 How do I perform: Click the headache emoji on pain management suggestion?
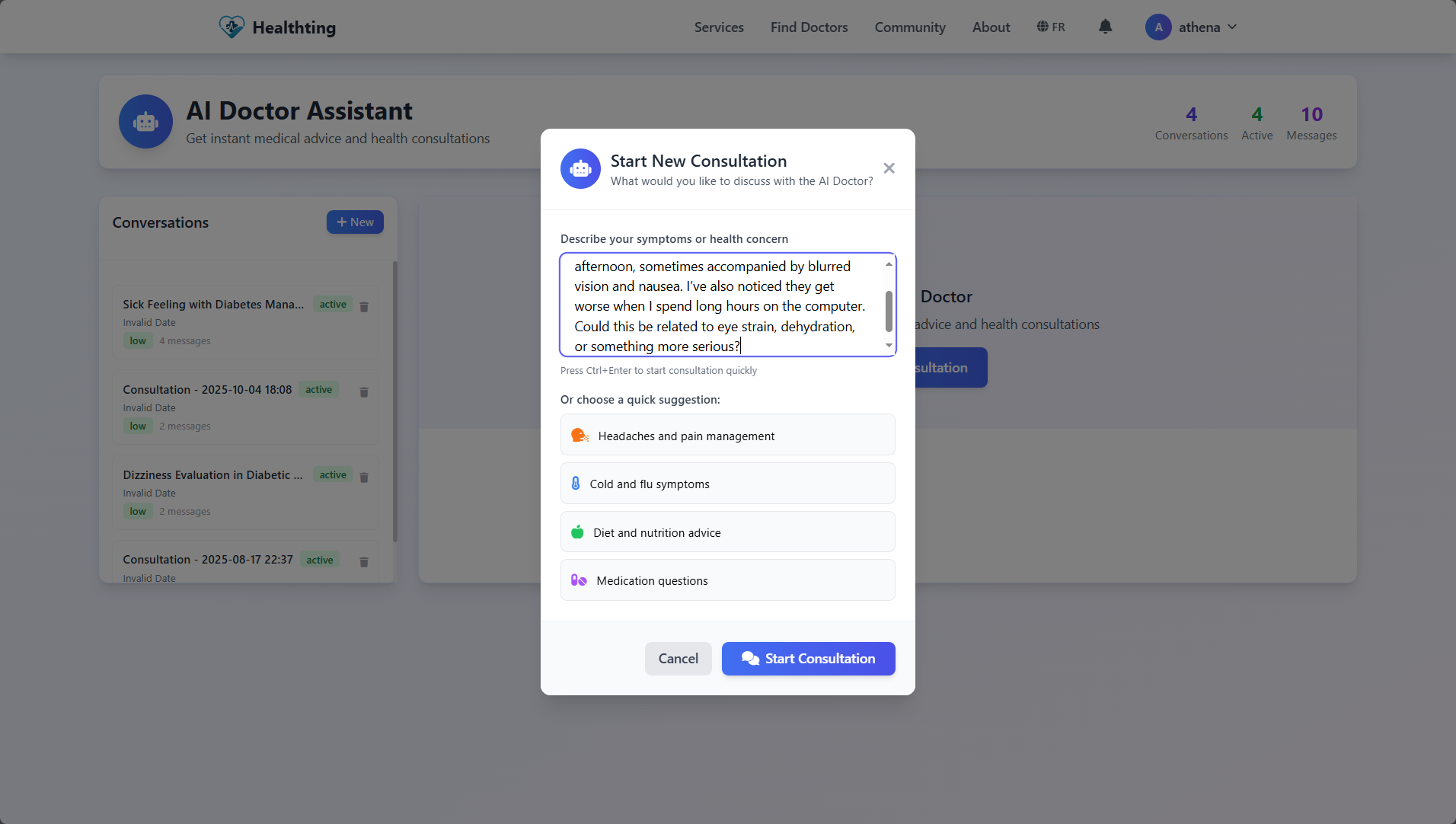pyautogui.click(x=579, y=434)
